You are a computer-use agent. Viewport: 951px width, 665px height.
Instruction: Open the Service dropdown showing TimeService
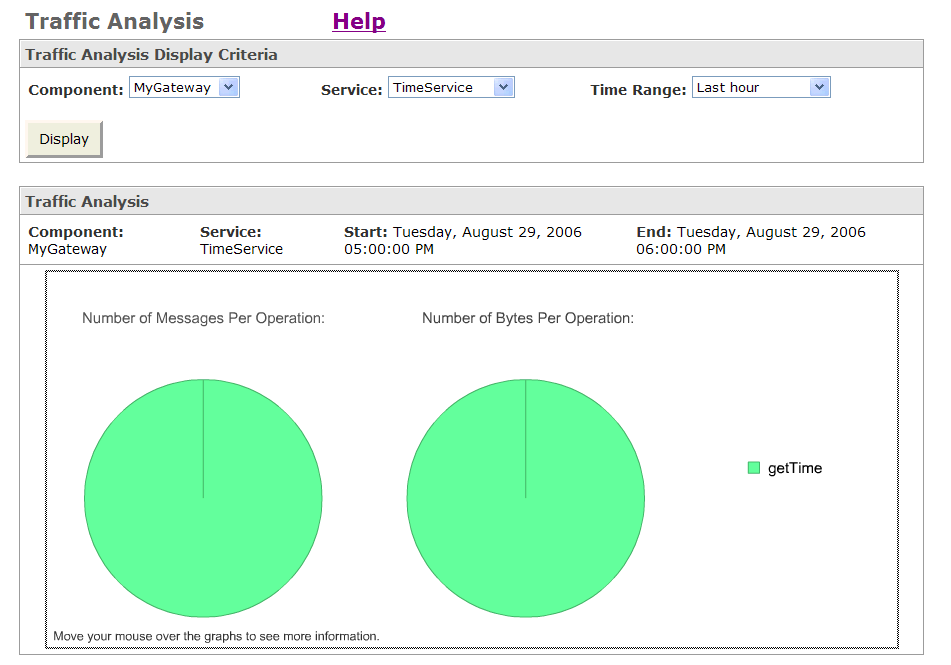click(451, 87)
